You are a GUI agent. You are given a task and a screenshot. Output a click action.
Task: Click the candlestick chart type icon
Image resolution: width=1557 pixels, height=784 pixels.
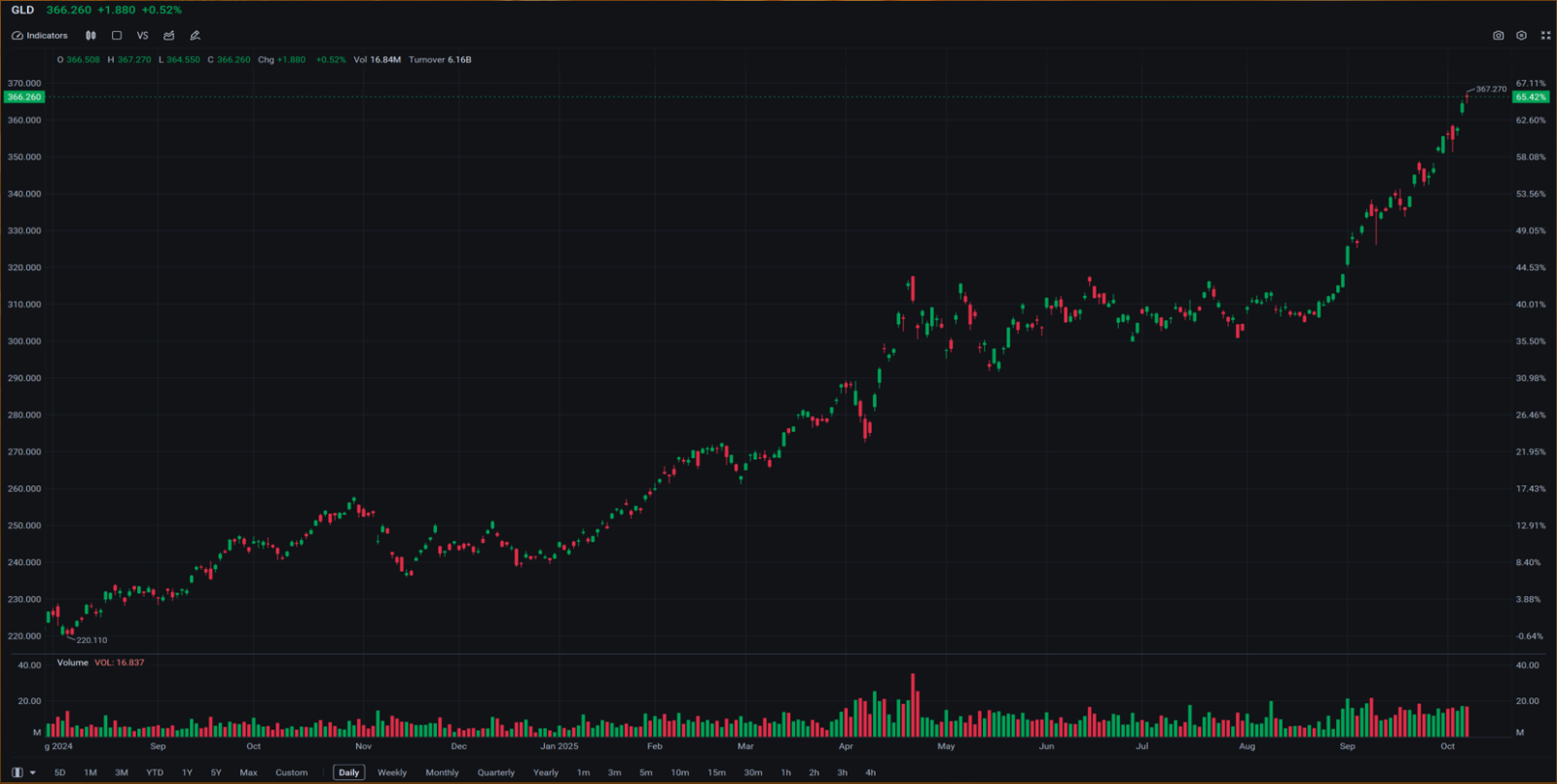coord(91,36)
